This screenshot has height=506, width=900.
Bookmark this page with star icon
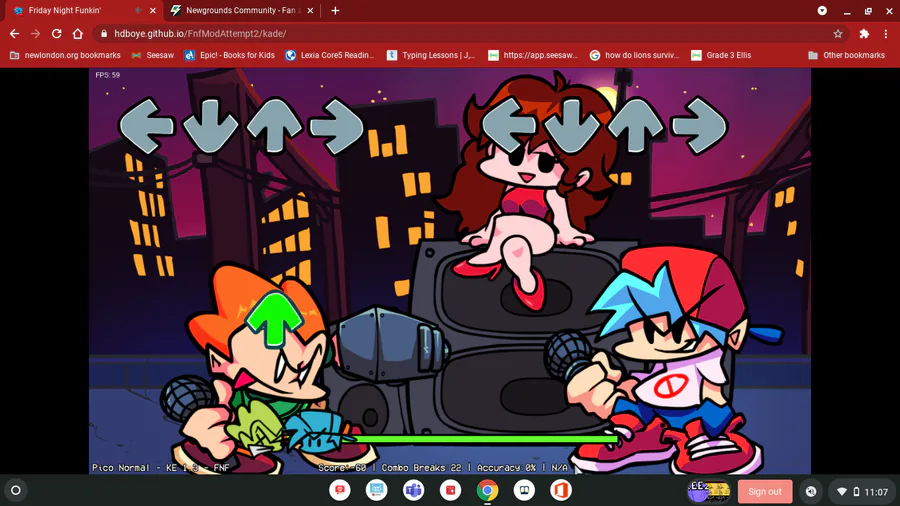click(x=838, y=34)
